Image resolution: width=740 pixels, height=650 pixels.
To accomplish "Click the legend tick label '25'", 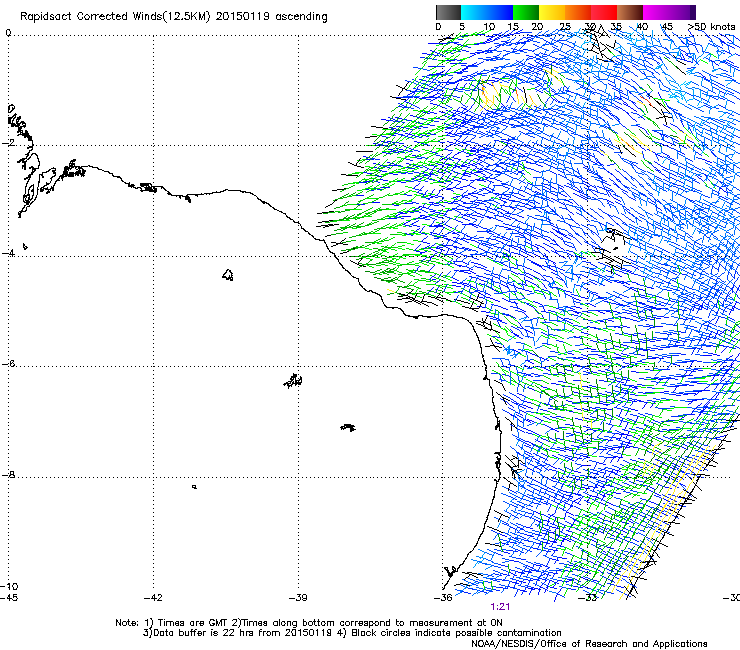I will (x=565, y=27).
